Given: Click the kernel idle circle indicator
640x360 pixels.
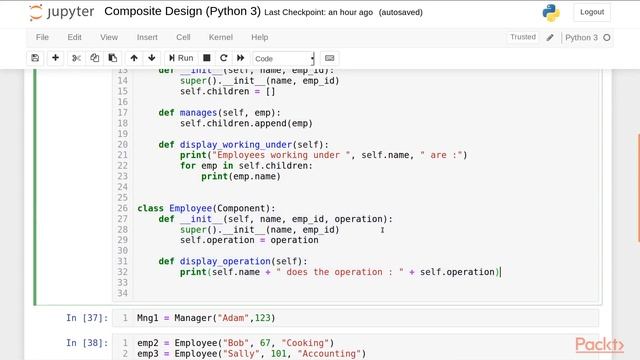Looking at the screenshot, I should pyautogui.click(x=607, y=38).
